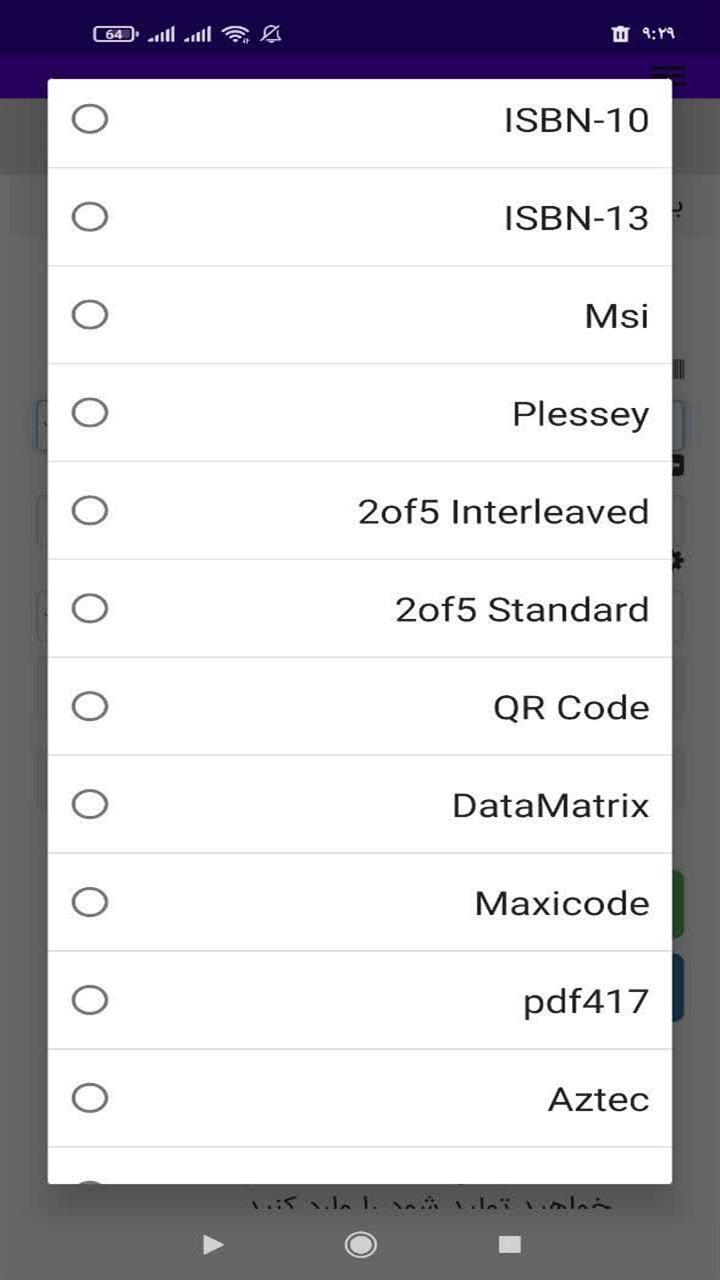
Task: Tap the trash icon in status bar
Action: point(620,34)
